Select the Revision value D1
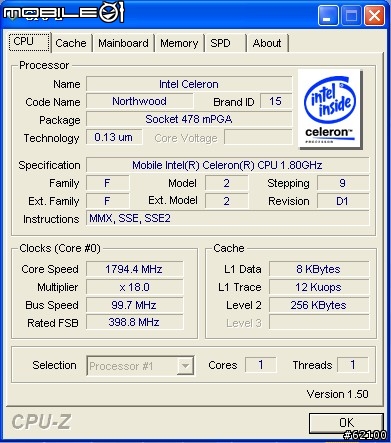Screen dimensions: 391x443 pyautogui.click(x=343, y=201)
